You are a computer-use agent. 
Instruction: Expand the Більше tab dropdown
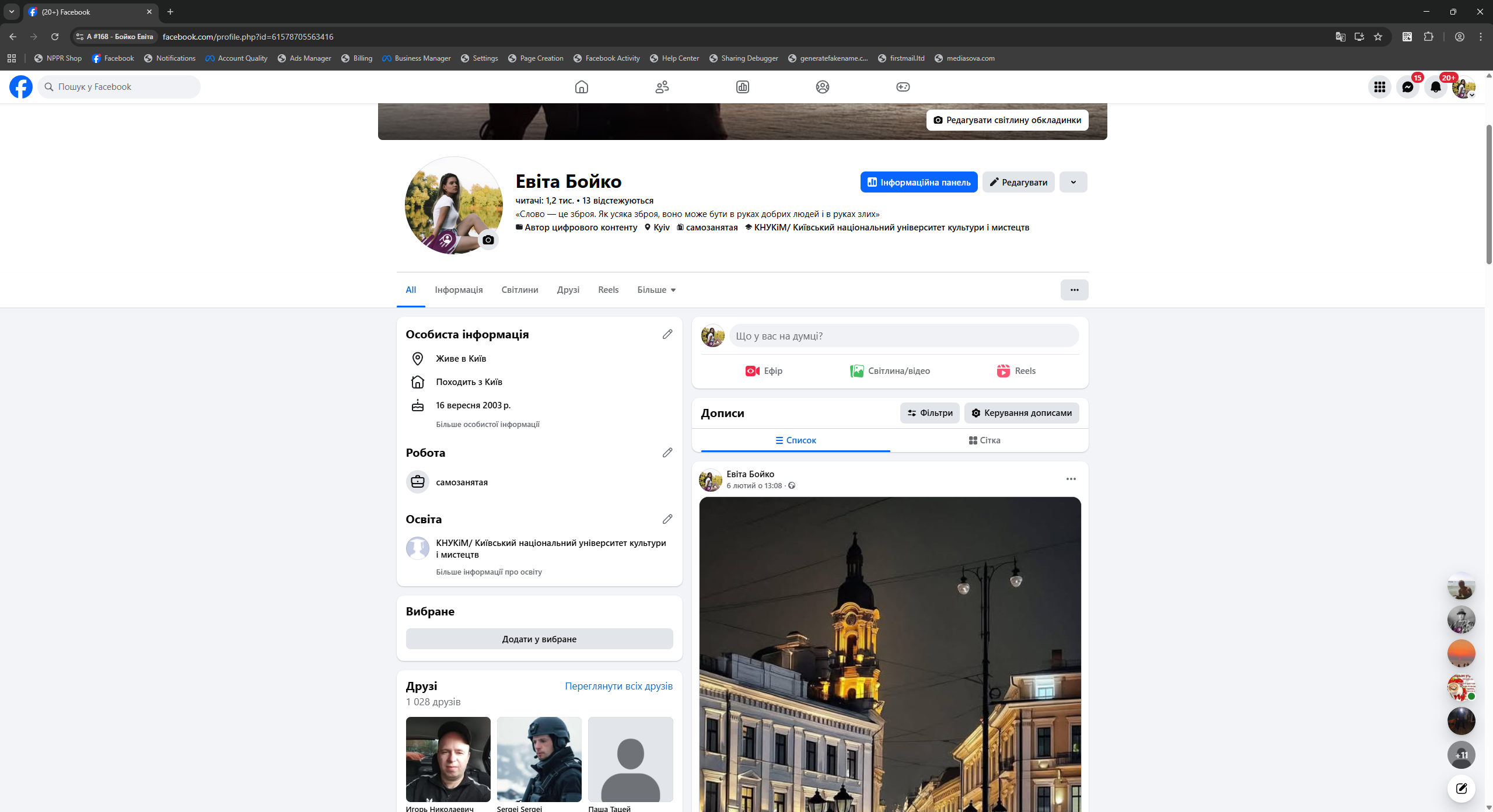pos(656,290)
